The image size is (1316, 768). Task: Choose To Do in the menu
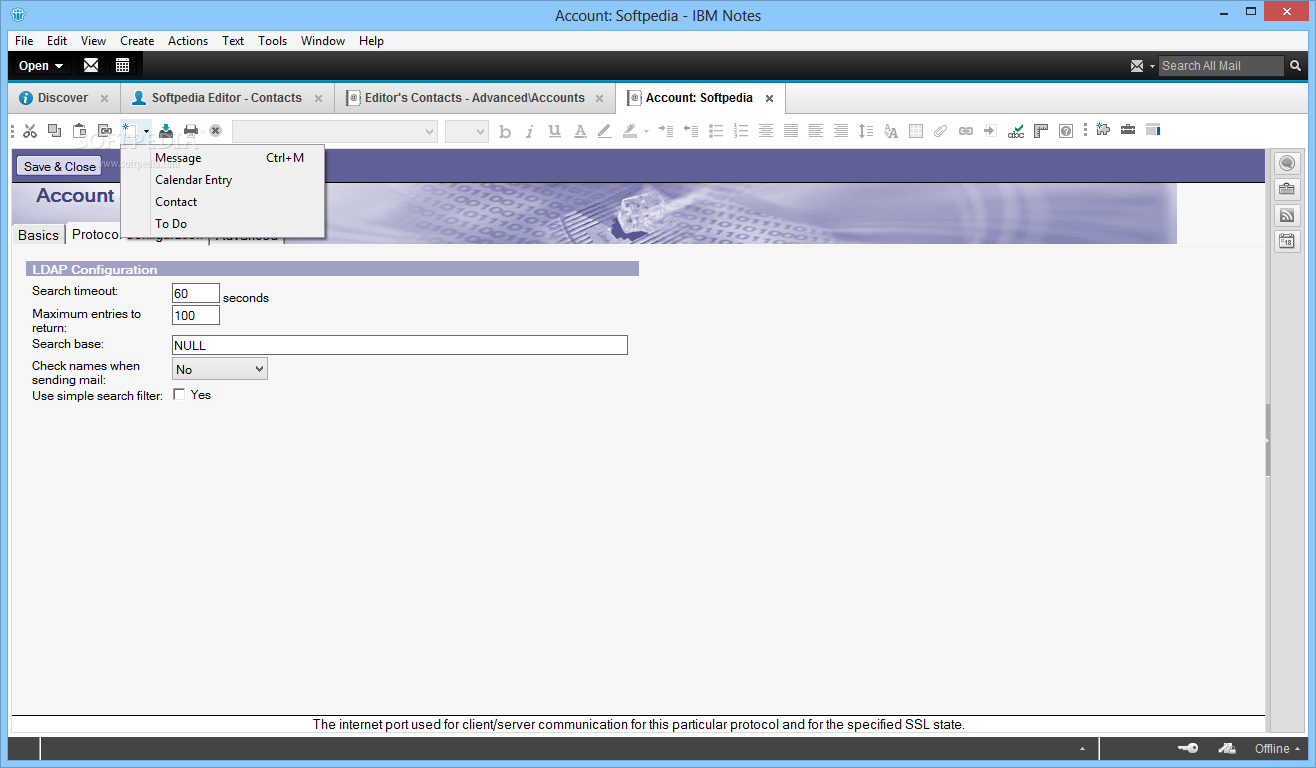click(222, 224)
